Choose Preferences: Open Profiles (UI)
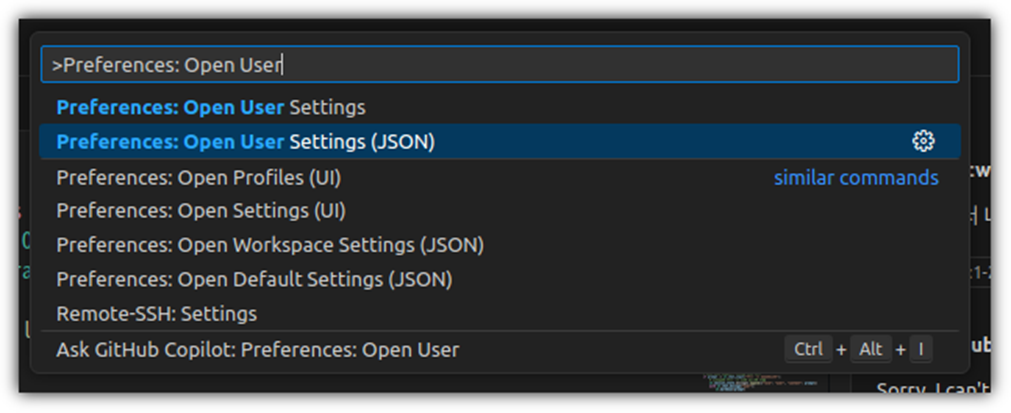The image size is (1011, 413). click(x=199, y=178)
